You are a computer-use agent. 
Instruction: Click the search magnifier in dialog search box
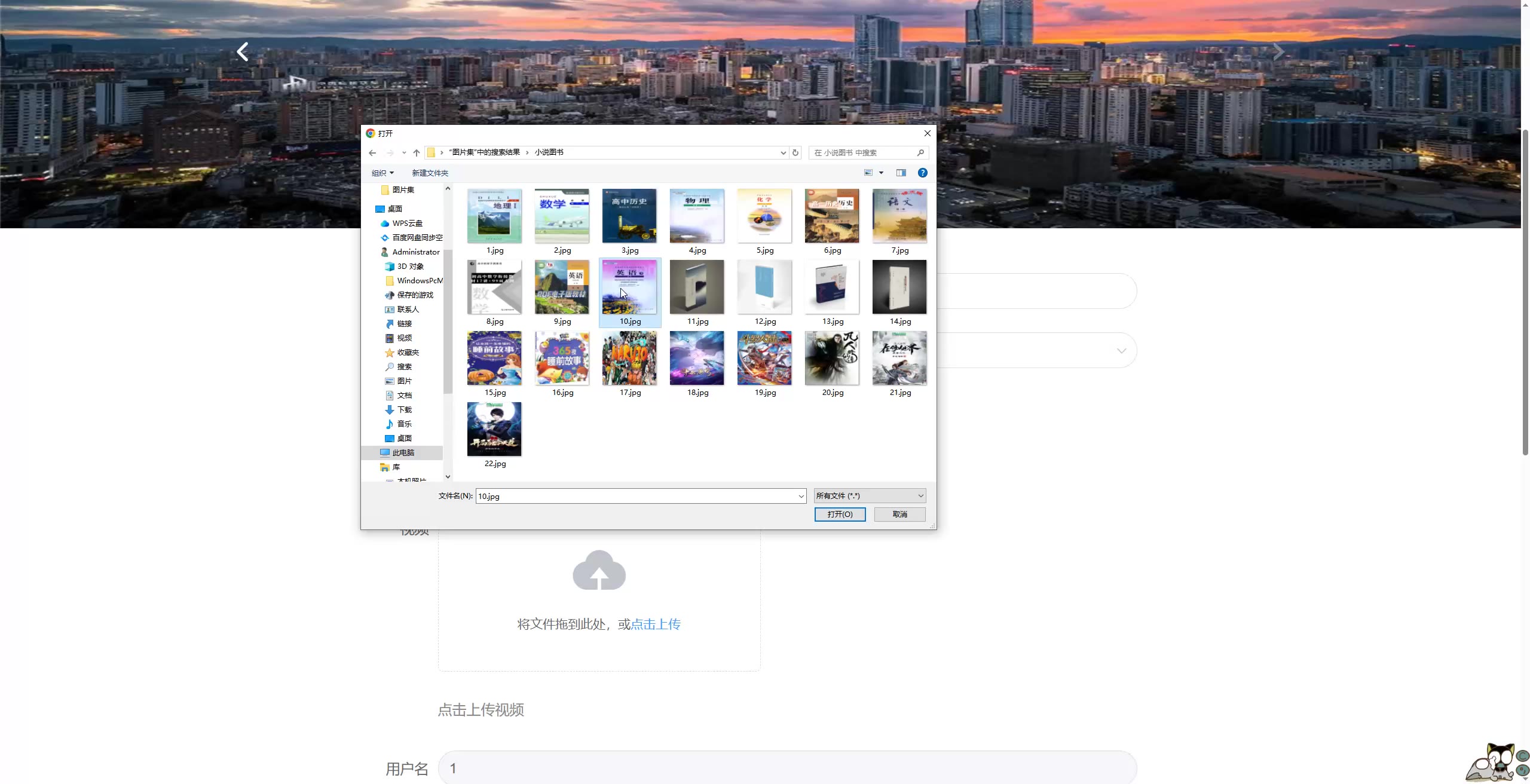pyautogui.click(x=920, y=153)
